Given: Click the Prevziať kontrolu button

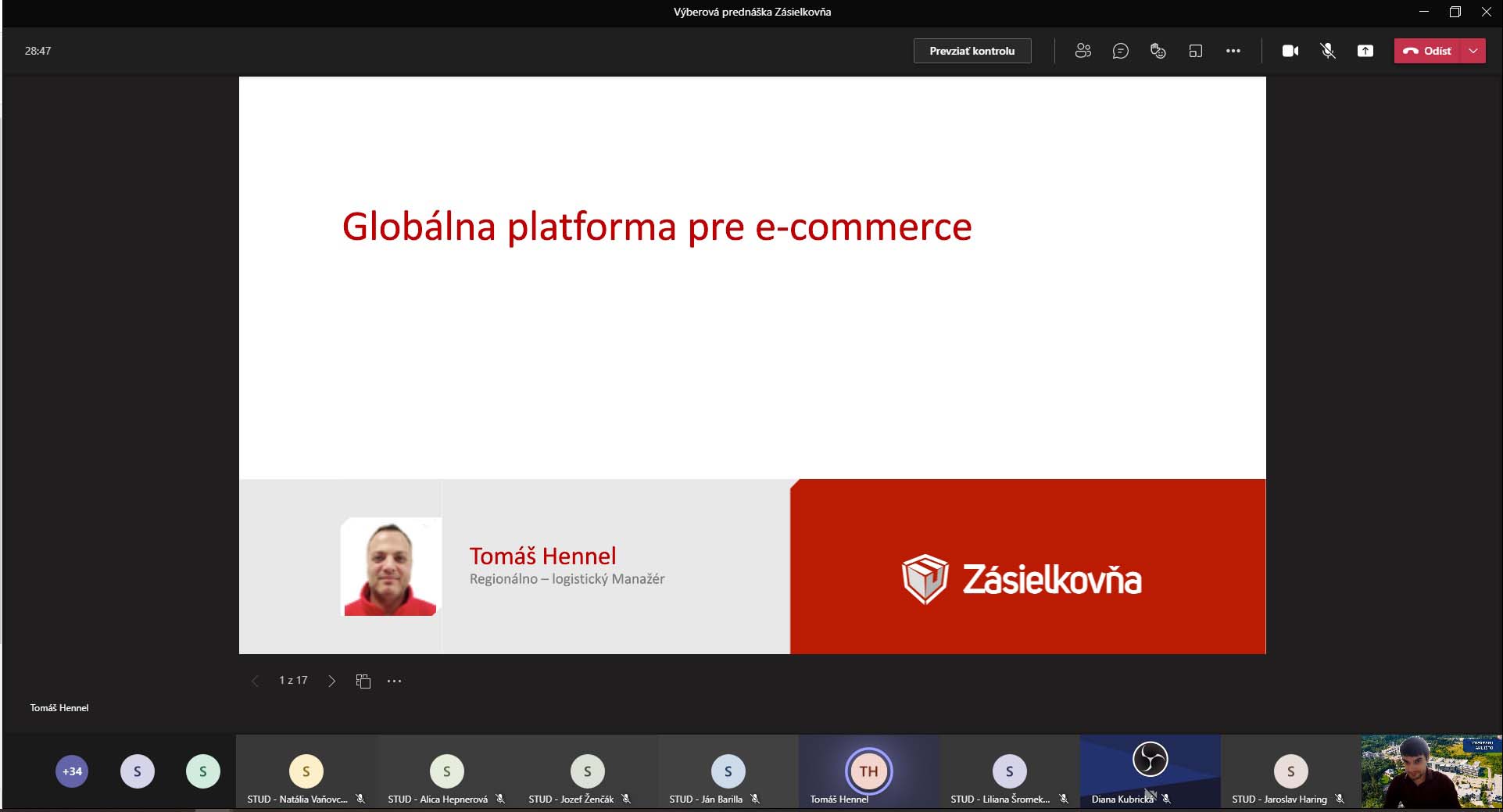Looking at the screenshot, I should (972, 51).
